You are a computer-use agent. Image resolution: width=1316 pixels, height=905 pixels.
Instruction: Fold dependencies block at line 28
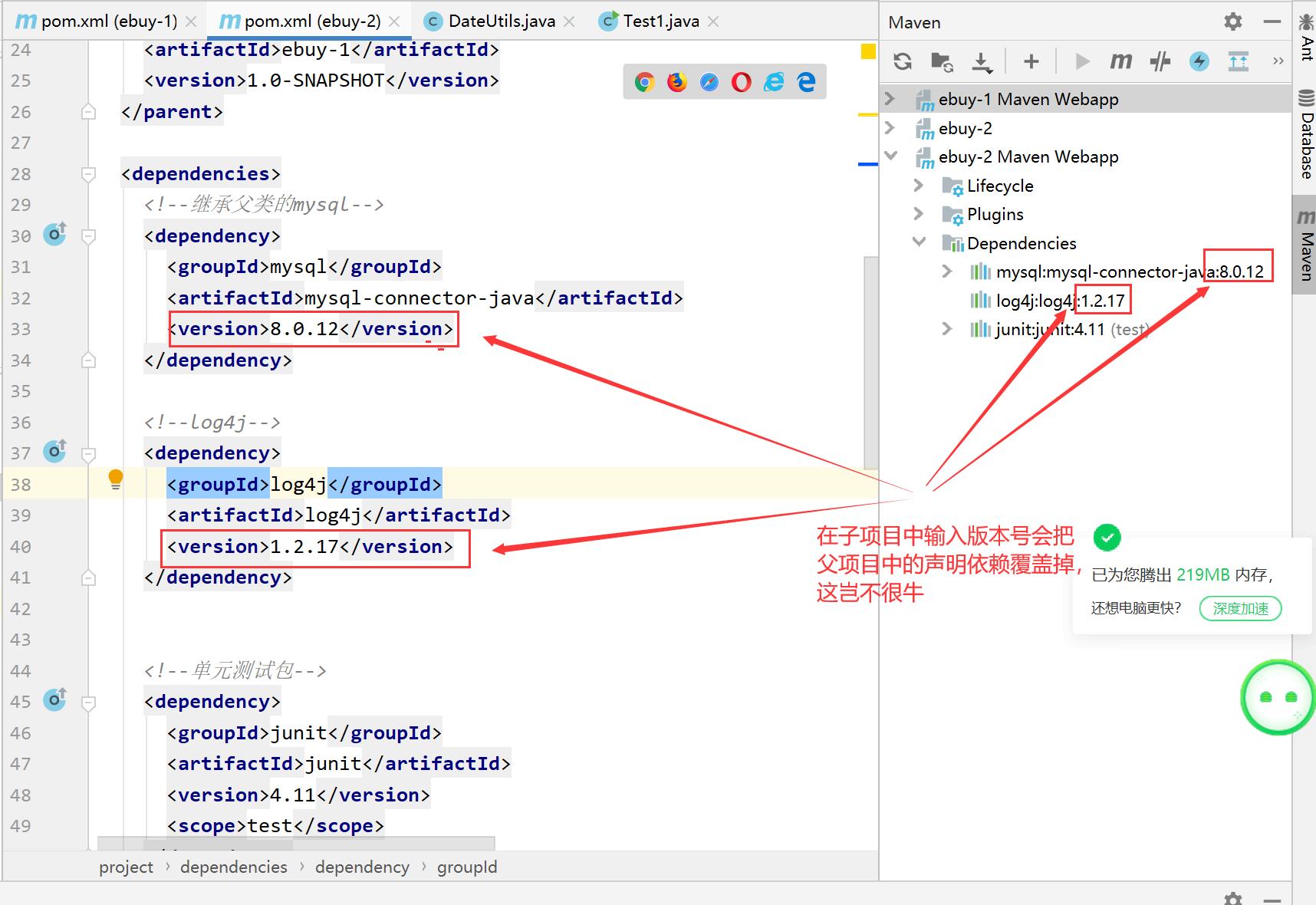88,173
